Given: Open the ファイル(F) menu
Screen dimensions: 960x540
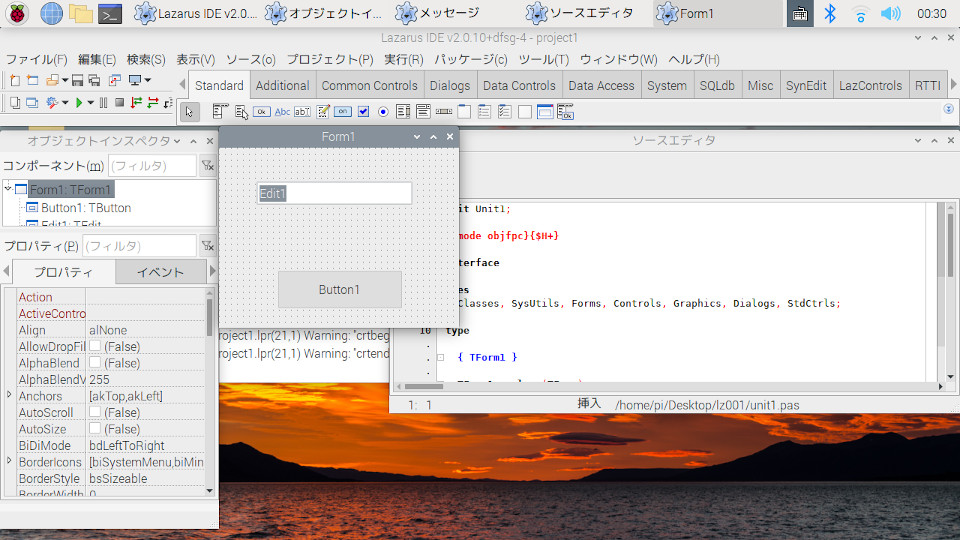Looking at the screenshot, I should pos(36,59).
